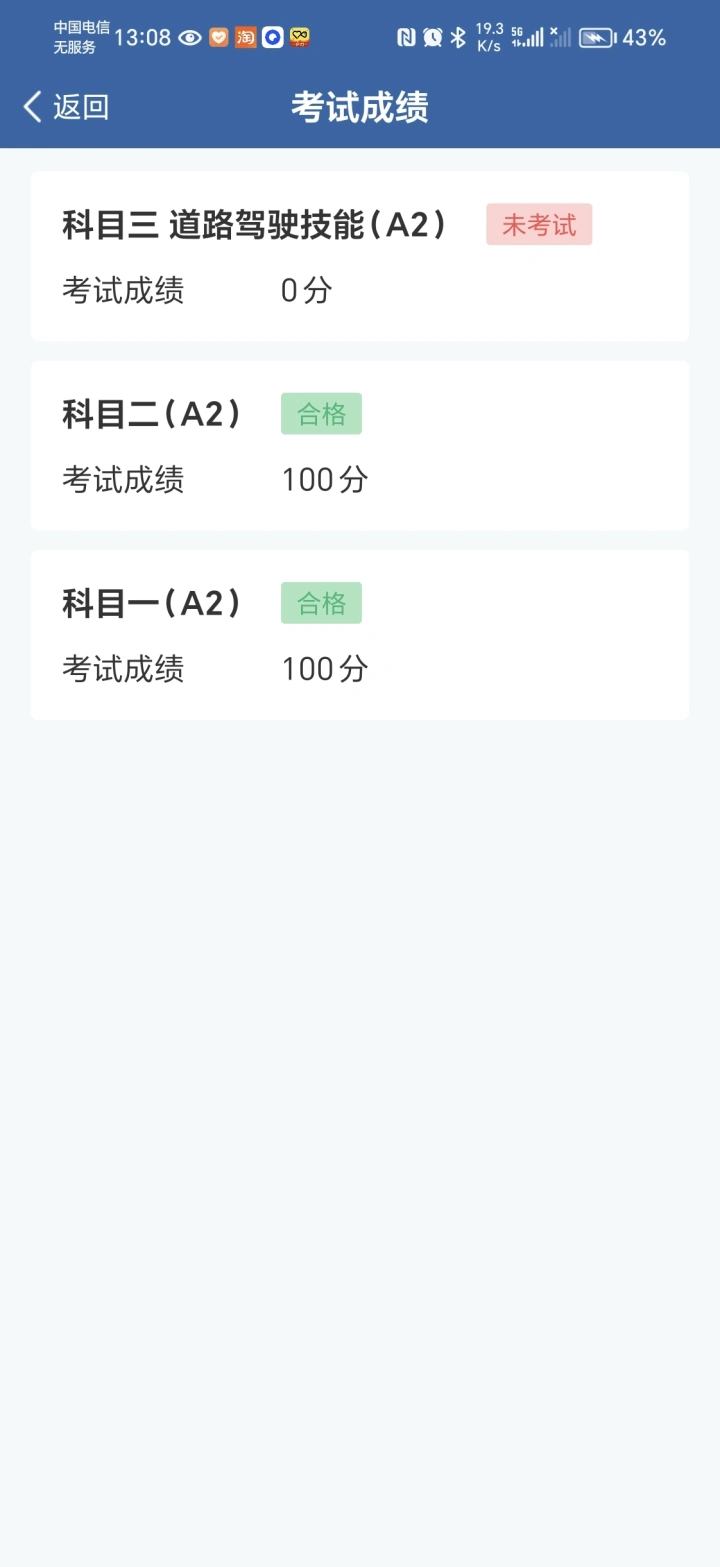Tap the 考试成绩 page title
This screenshot has width=720, height=1567.
[x=360, y=107]
